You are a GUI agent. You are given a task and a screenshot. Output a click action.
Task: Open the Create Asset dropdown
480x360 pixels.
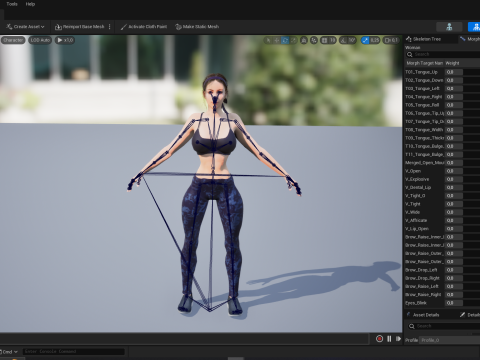point(25,27)
